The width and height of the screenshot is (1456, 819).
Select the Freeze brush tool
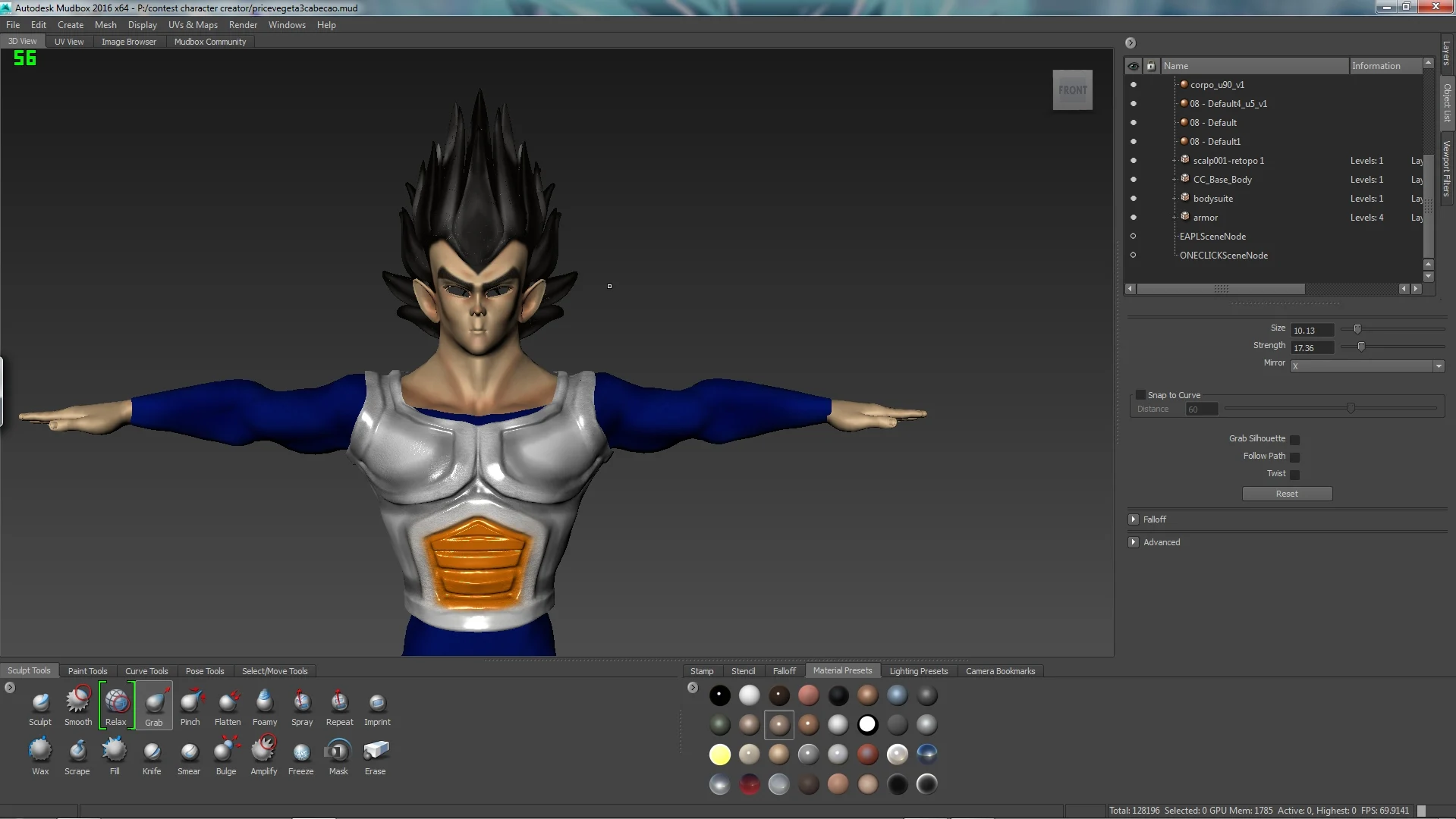click(301, 756)
